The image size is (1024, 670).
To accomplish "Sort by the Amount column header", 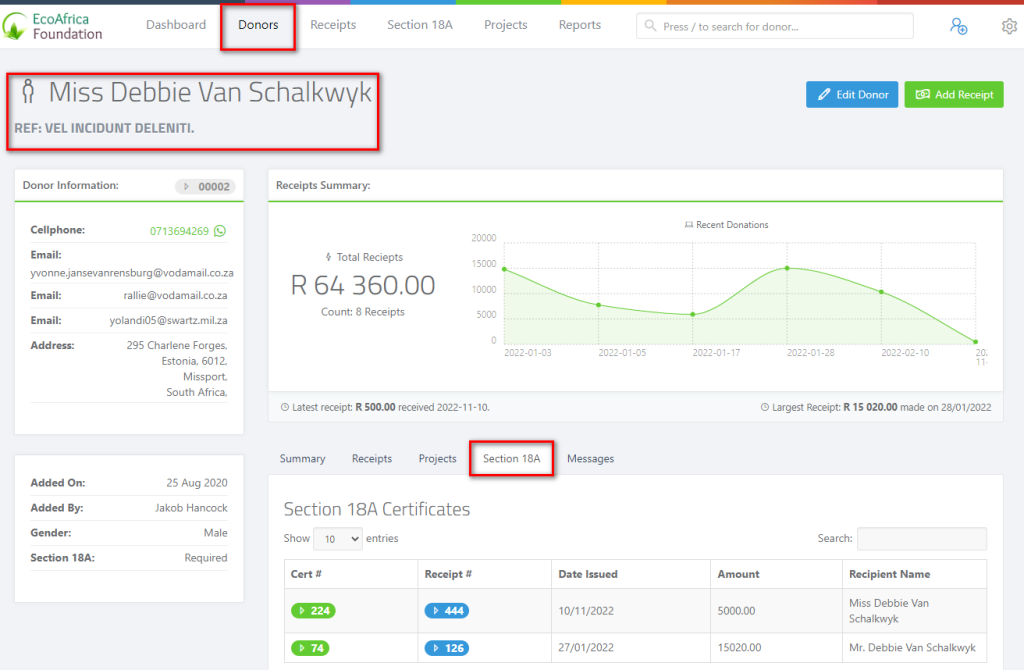I will pyautogui.click(x=776, y=574).
